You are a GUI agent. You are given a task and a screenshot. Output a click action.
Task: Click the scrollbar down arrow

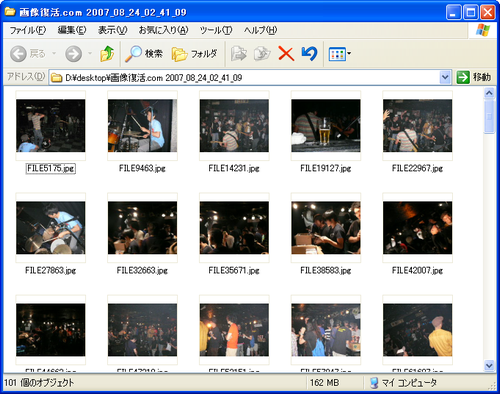point(489,365)
